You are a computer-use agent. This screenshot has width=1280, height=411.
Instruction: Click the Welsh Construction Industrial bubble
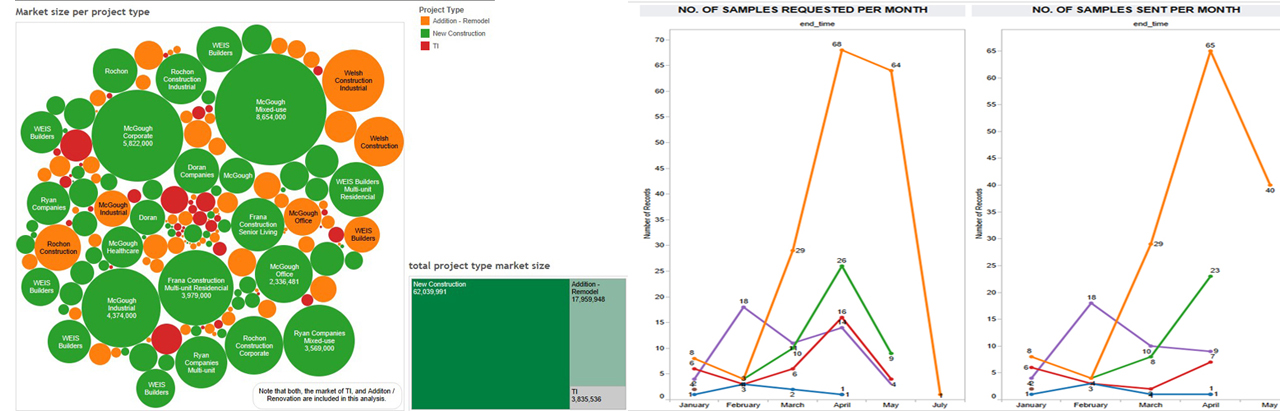pos(353,79)
